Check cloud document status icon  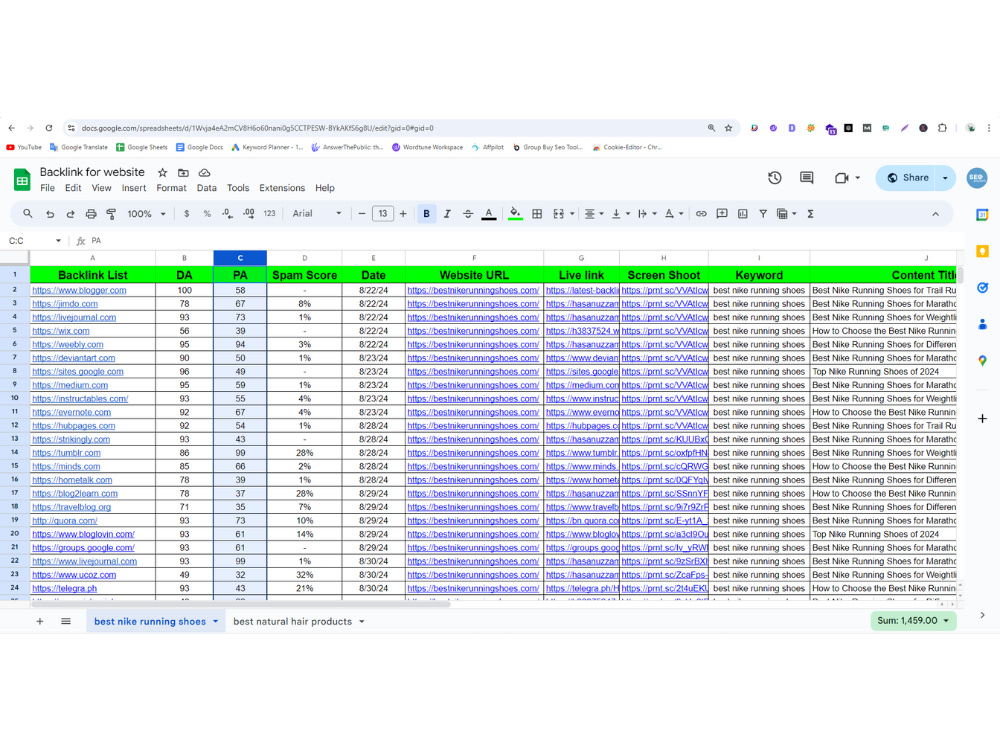[204, 172]
